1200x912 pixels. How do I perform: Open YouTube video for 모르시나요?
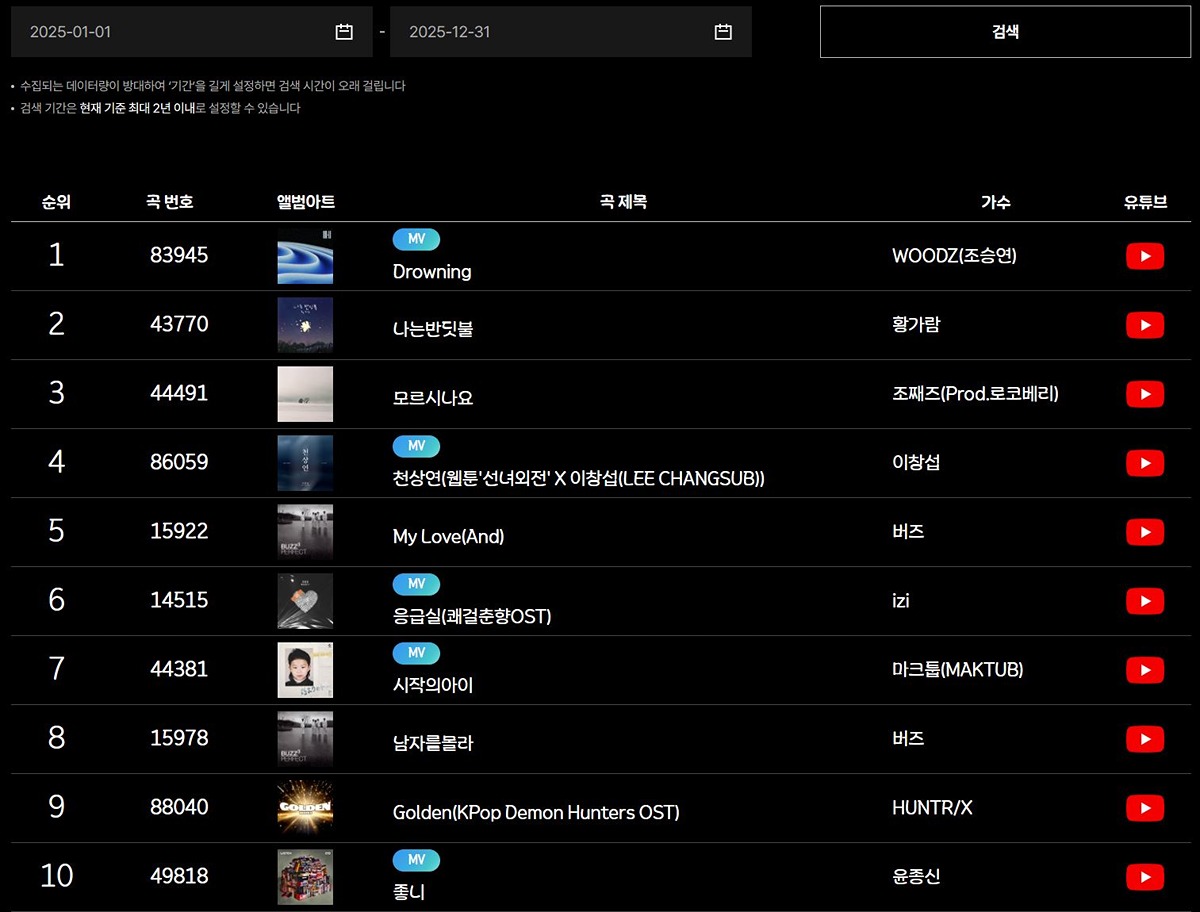(1144, 394)
